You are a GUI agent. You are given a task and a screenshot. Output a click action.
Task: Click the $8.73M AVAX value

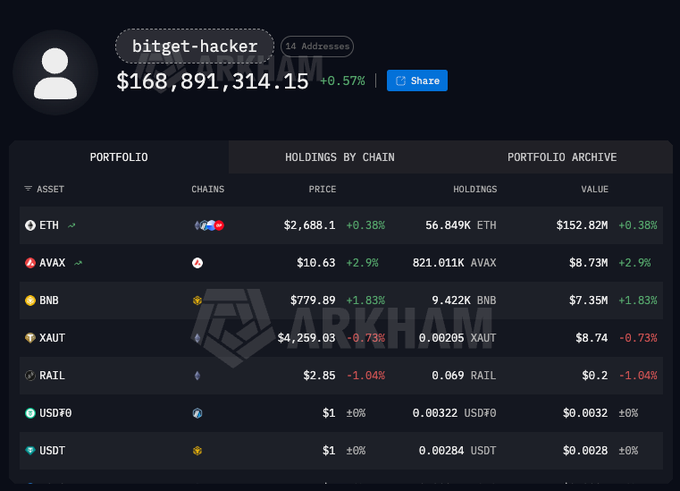(588, 263)
